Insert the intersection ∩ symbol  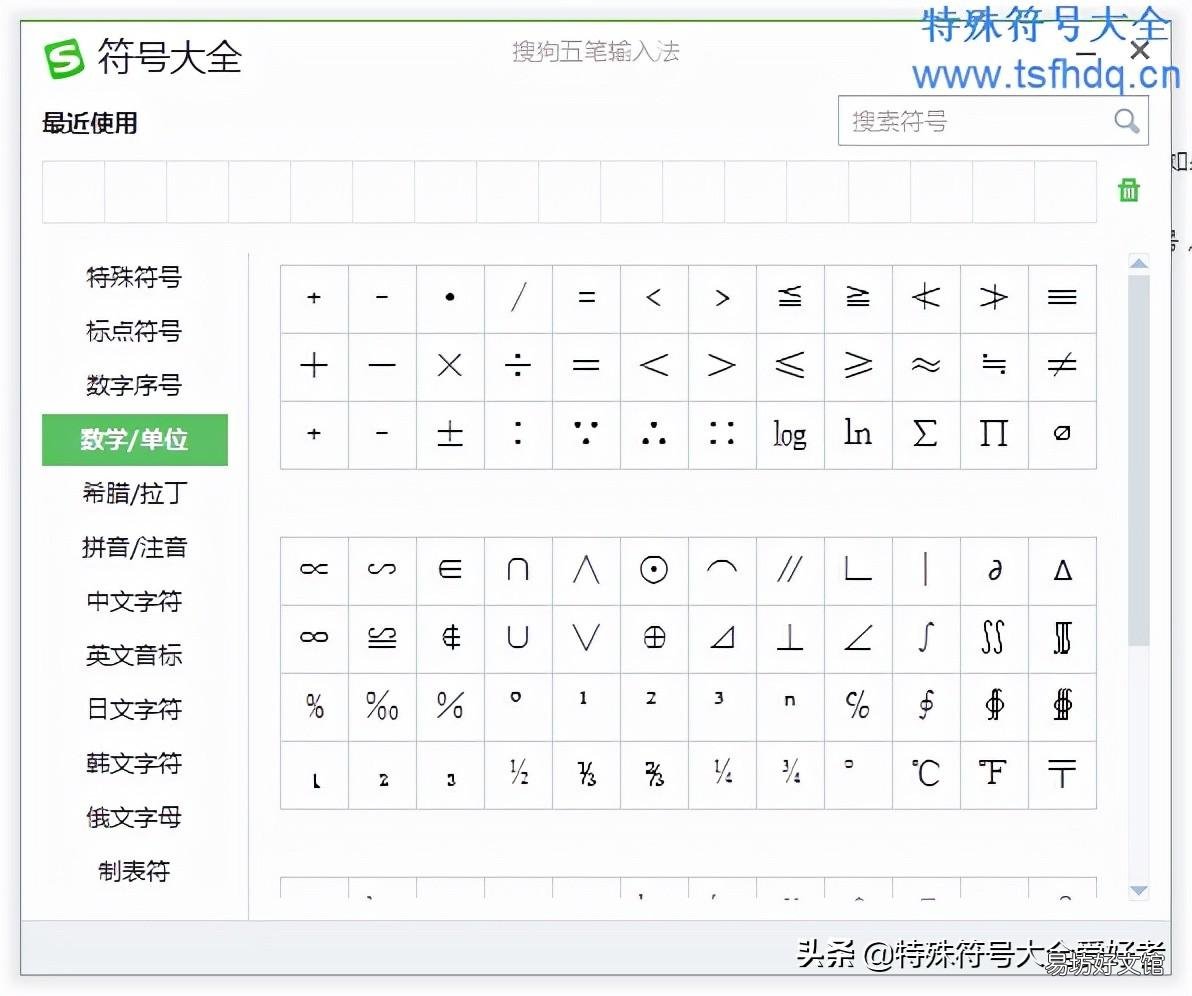[x=518, y=569]
